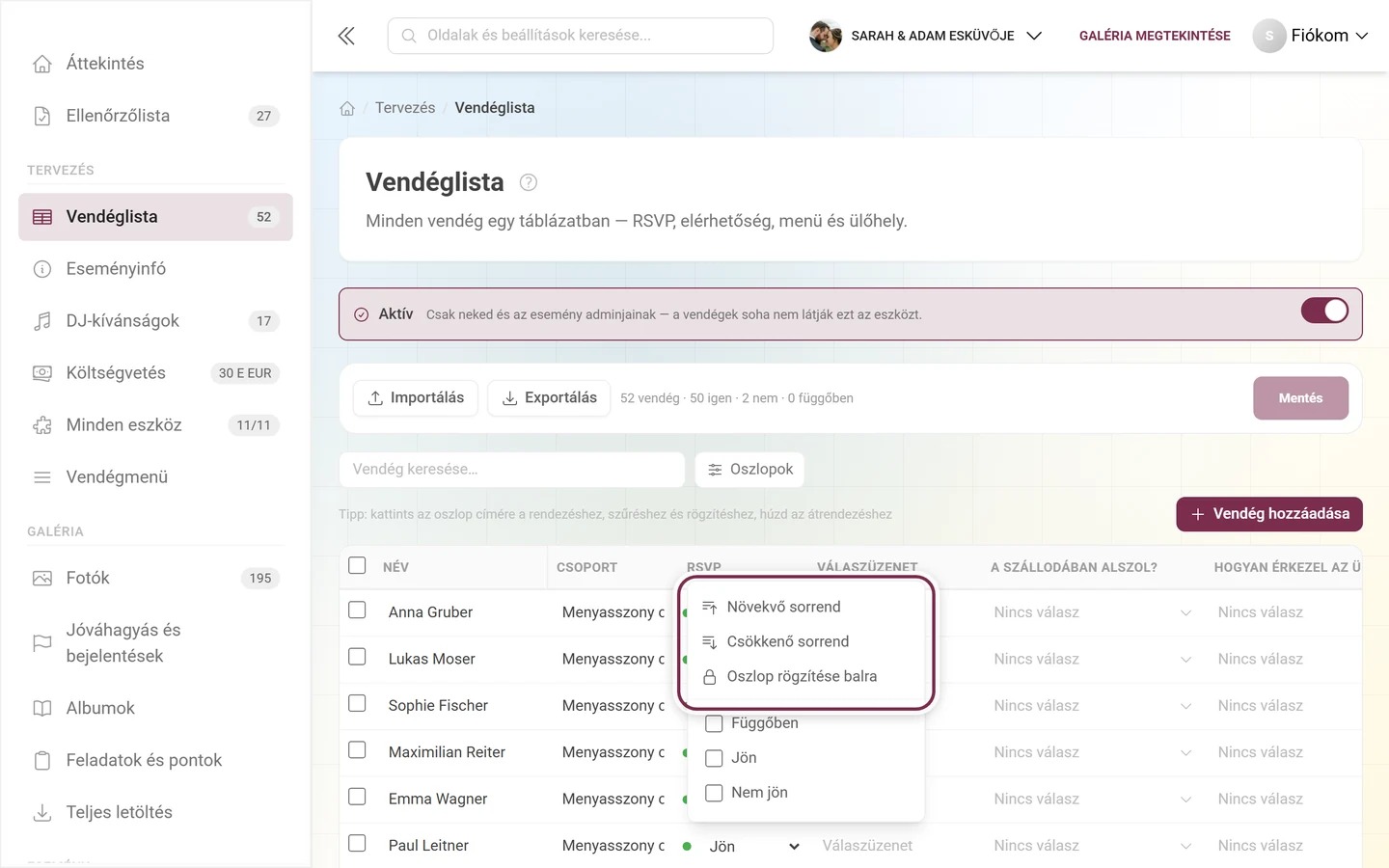Select the Sophie Fischer row checkbox
This screenshot has height=868, width=1389.
pyautogui.click(x=357, y=704)
